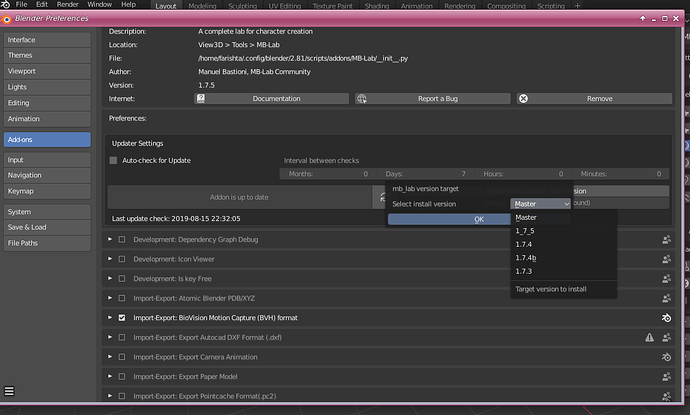Click the globe icon on Report a Bug
The image size is (690, 415).
(x=362, y=99)
